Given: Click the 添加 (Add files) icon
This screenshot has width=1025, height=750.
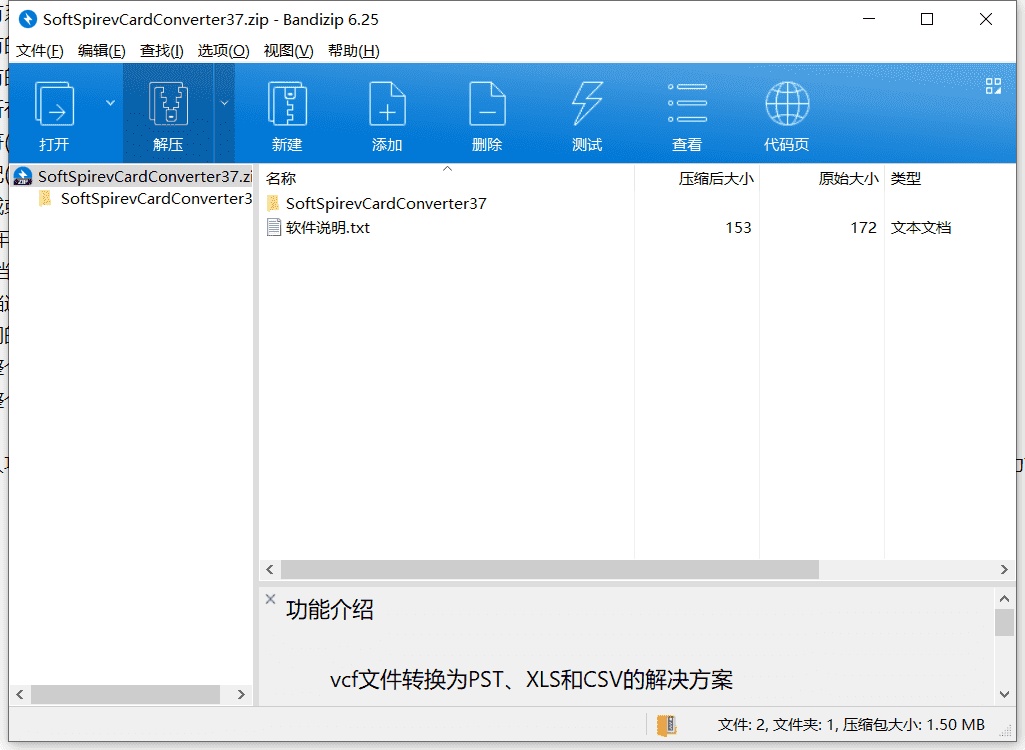Looking at the screenshot, I should pos(387,103).
